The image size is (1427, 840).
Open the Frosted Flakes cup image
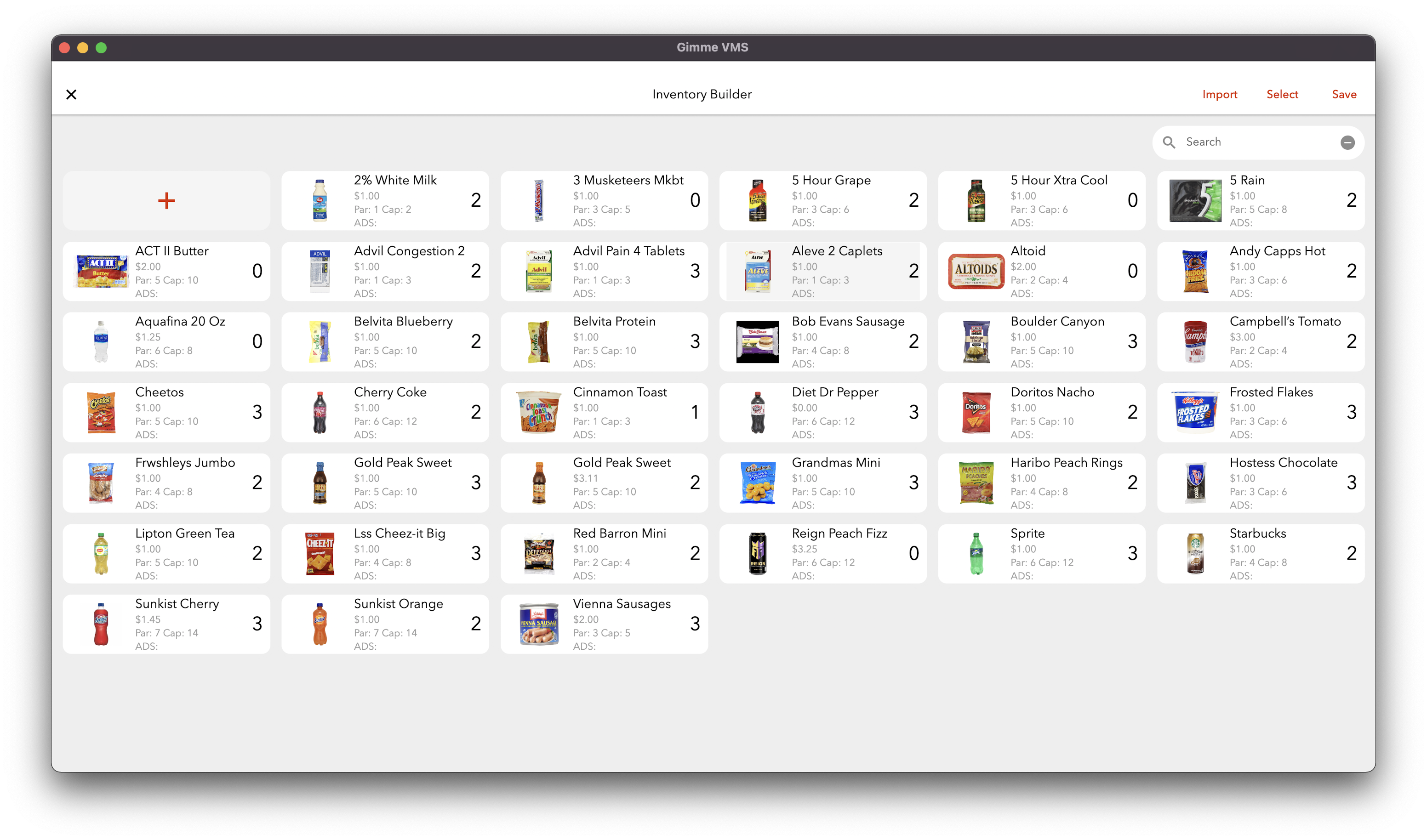(1195, 412)
